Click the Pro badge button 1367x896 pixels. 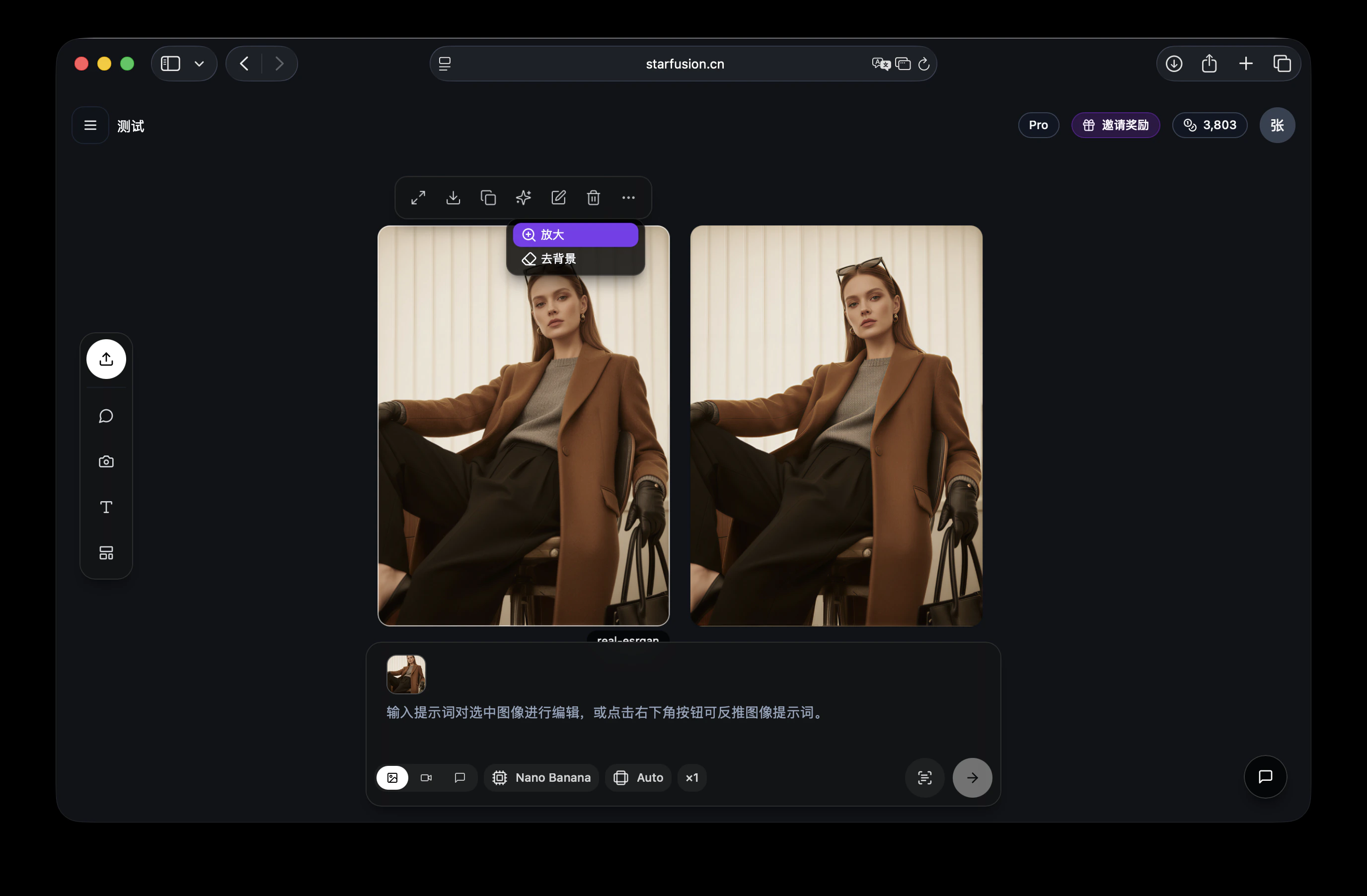click(1038, 125)
